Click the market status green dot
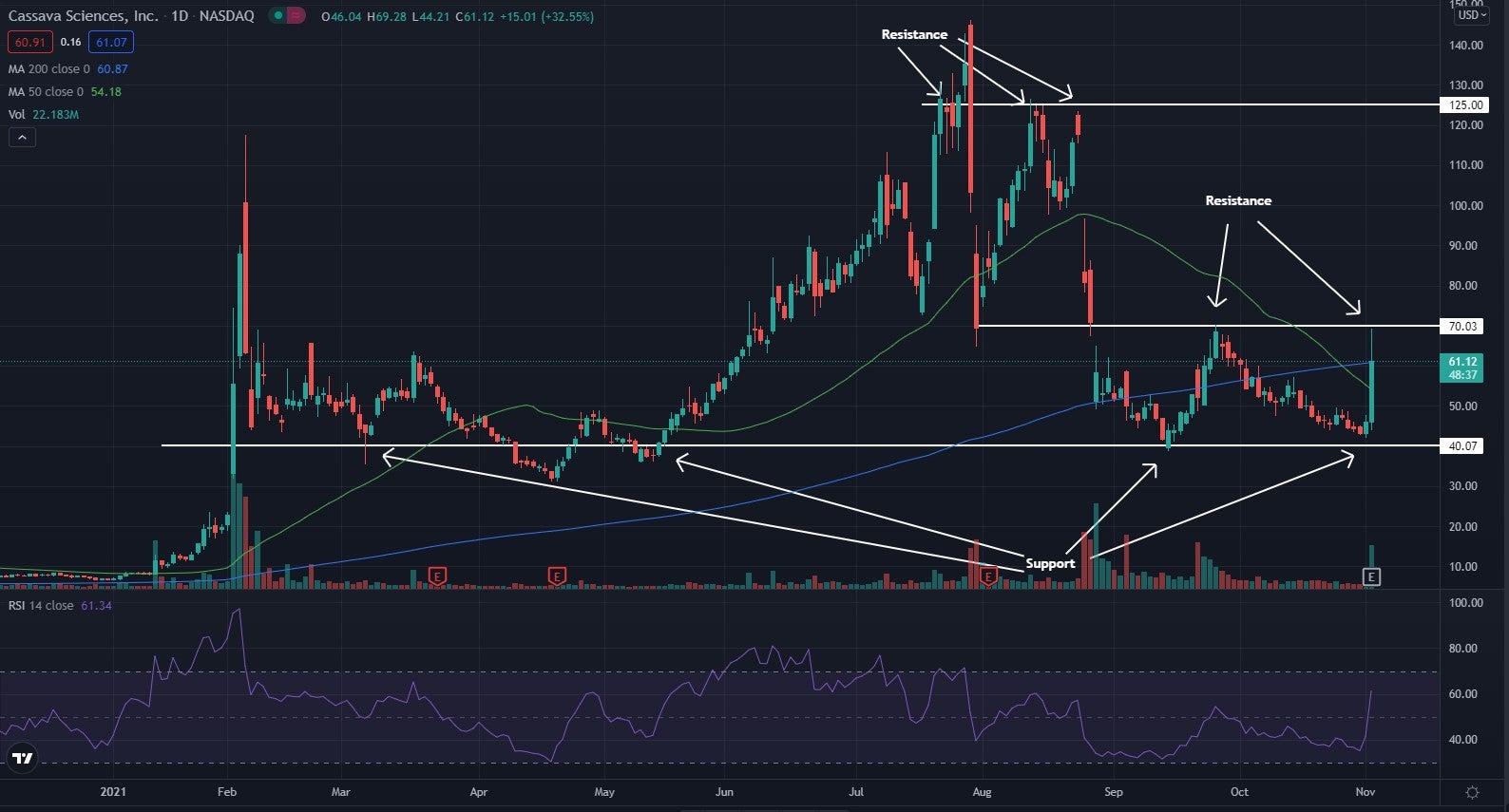This screenshot has width=1509, height=812. (x=277, y=16)
